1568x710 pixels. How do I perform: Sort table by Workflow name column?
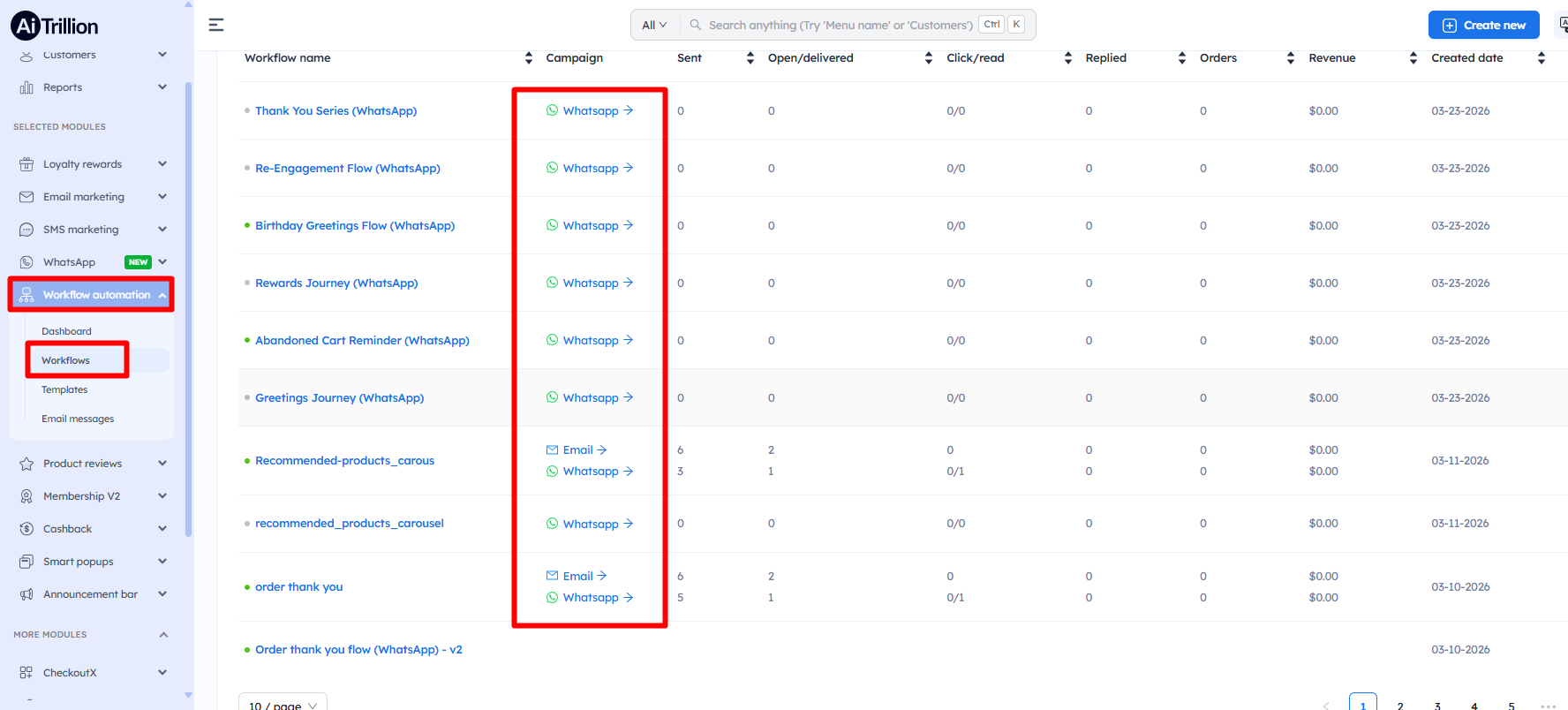(528, 58)
